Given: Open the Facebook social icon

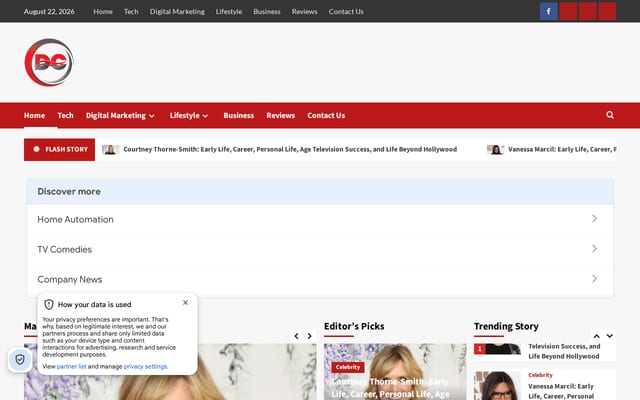Looking at the screenshot, I should coord(549,11).
